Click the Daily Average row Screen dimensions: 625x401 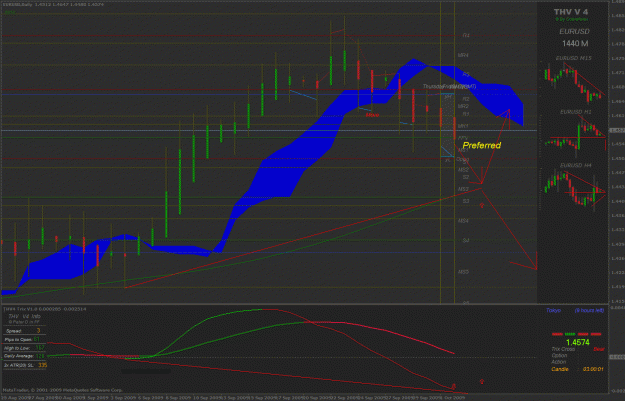(x=24, y=356)
